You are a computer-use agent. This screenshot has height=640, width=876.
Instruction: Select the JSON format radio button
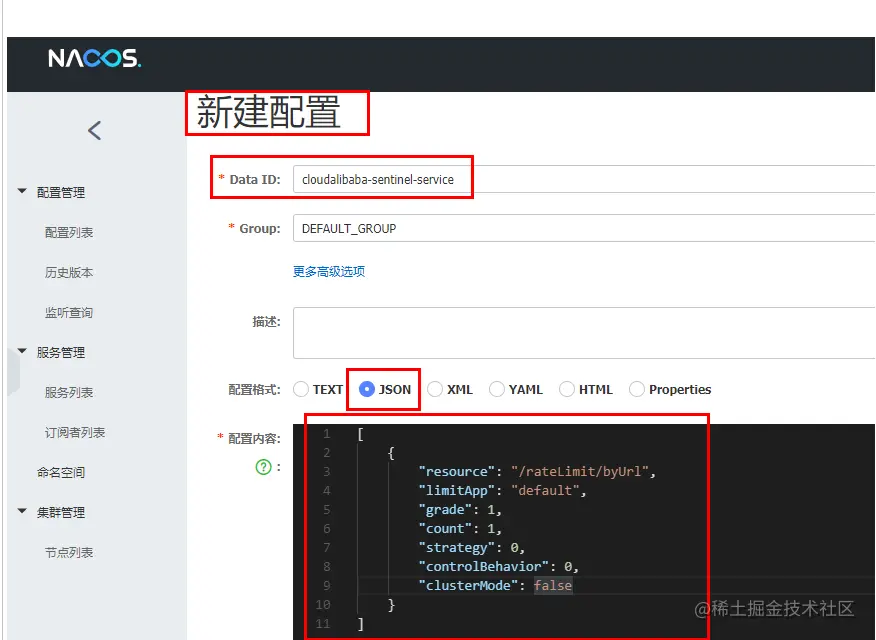coord(366,389)
